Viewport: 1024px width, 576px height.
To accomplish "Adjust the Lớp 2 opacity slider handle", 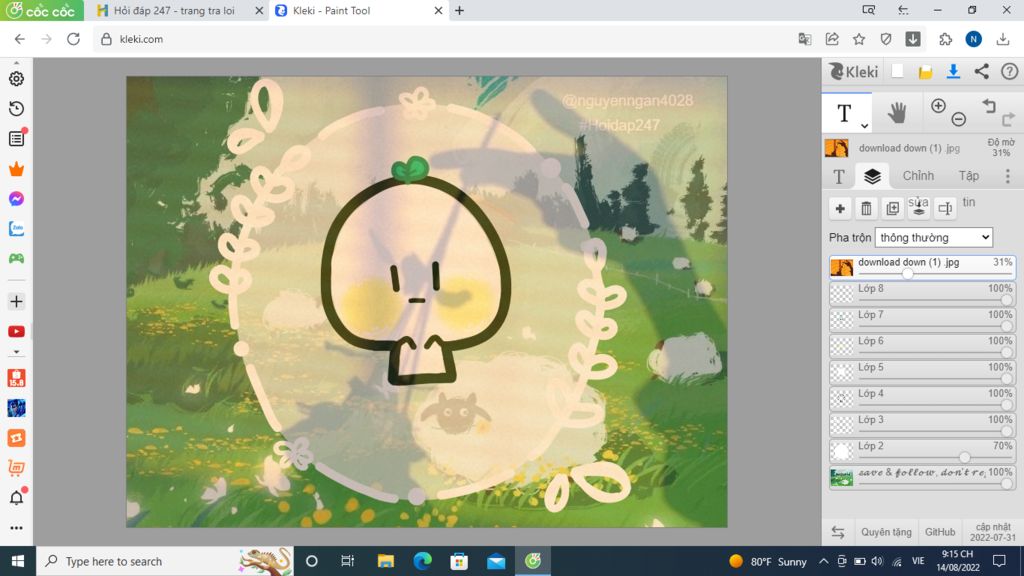I will [x=965, y=458].
